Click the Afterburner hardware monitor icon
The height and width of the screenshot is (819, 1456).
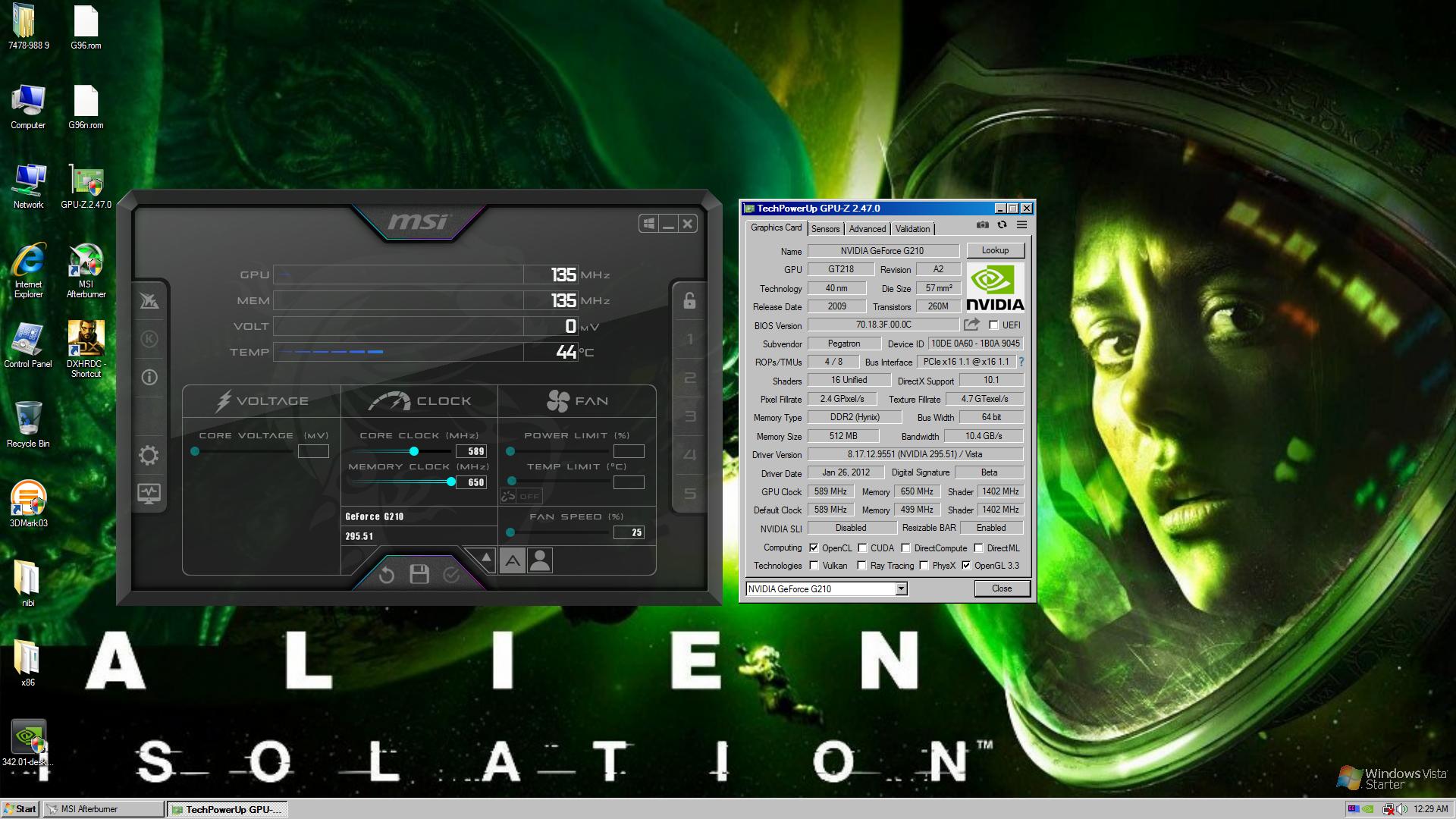(149, 494)
